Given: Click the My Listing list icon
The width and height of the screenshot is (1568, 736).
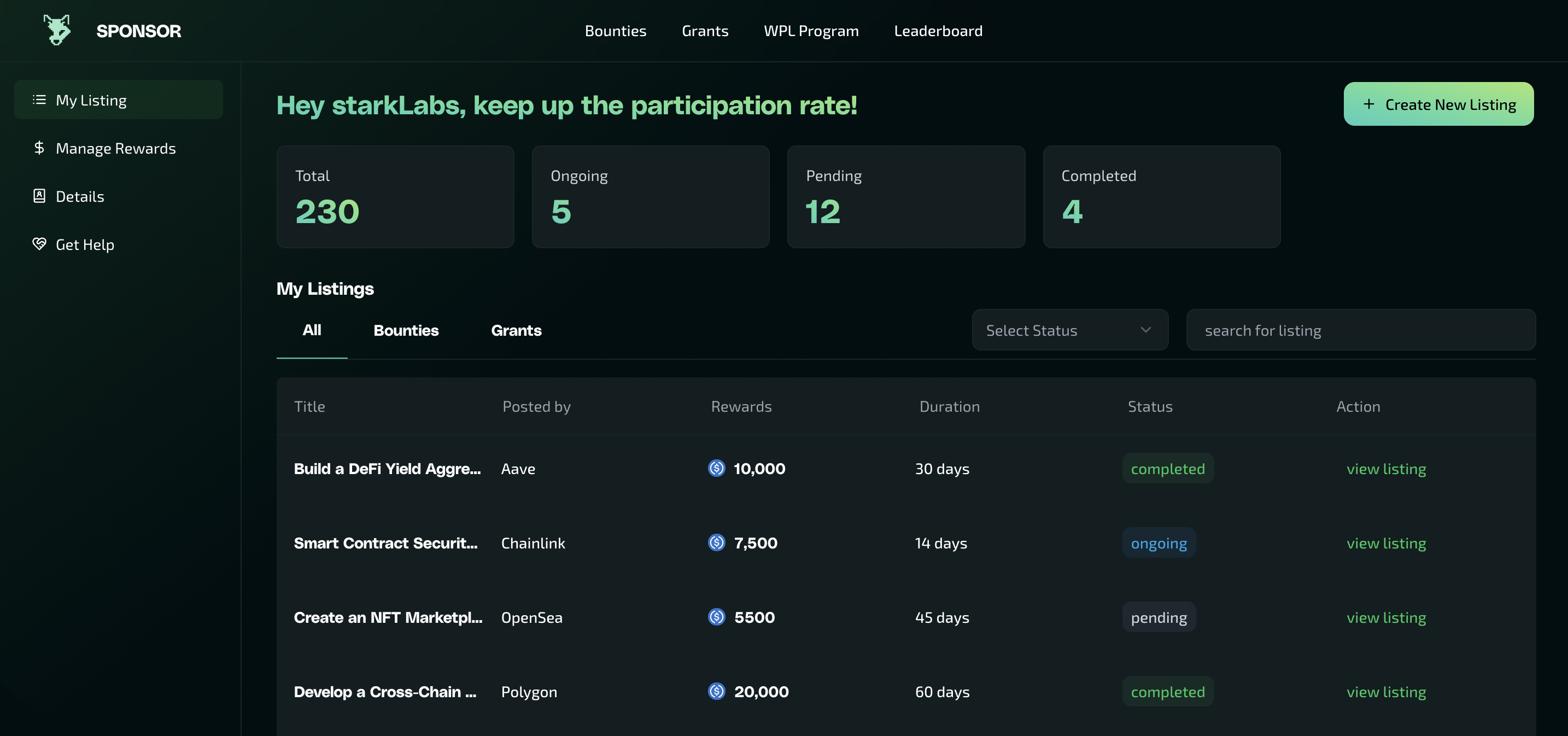Looking at the screenshot, I should tap(39, 100).
